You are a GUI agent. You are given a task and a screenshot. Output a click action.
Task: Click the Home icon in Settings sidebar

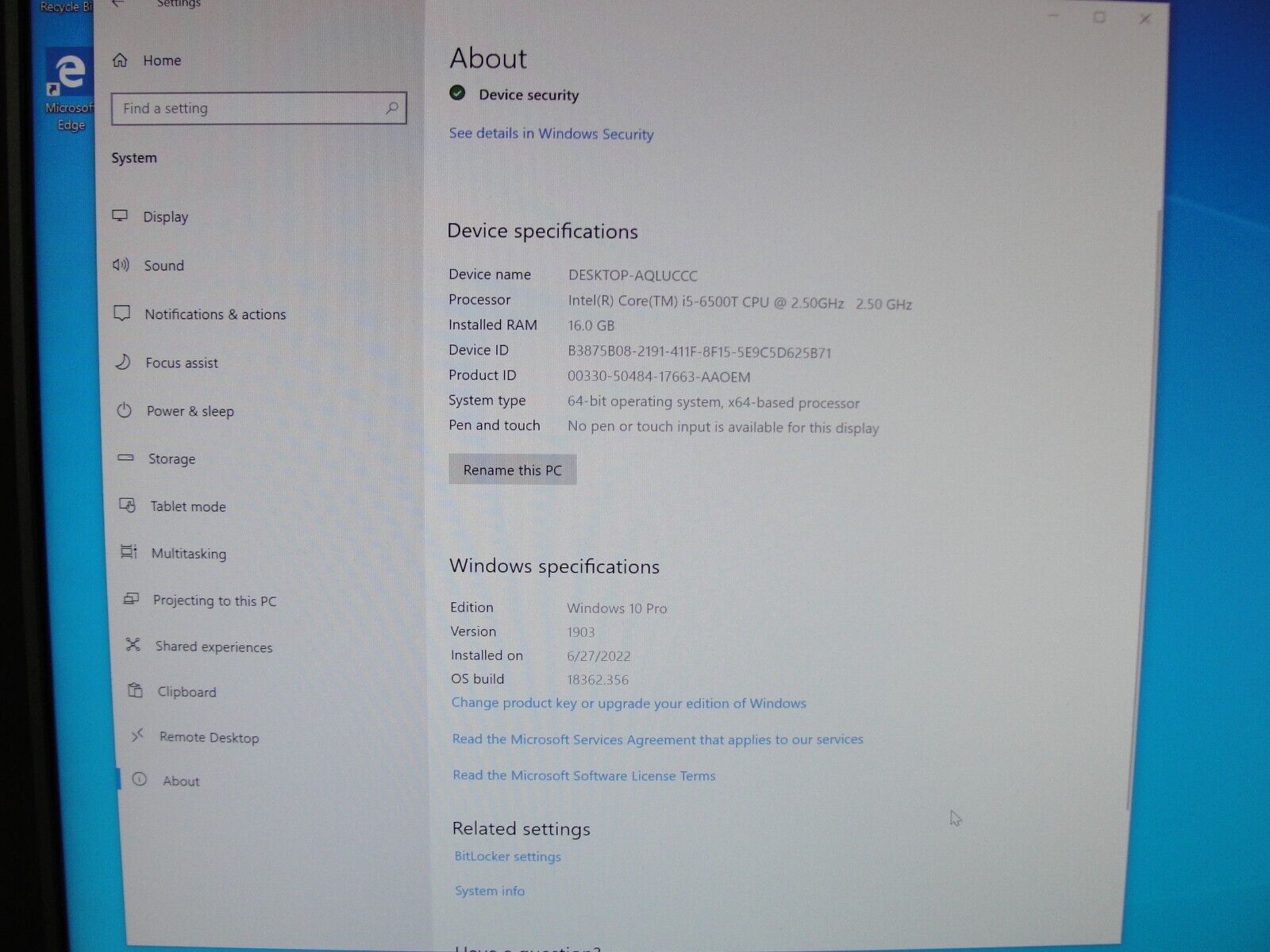(120, 60)
